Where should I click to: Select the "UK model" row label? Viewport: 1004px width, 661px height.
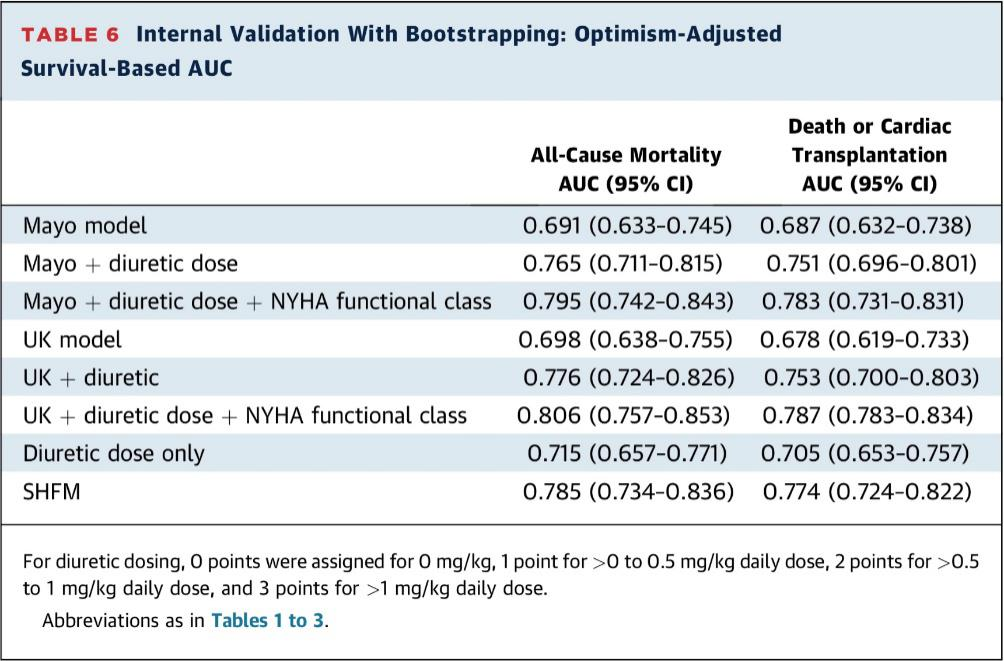pyautogui.click(x=72, y=340)
